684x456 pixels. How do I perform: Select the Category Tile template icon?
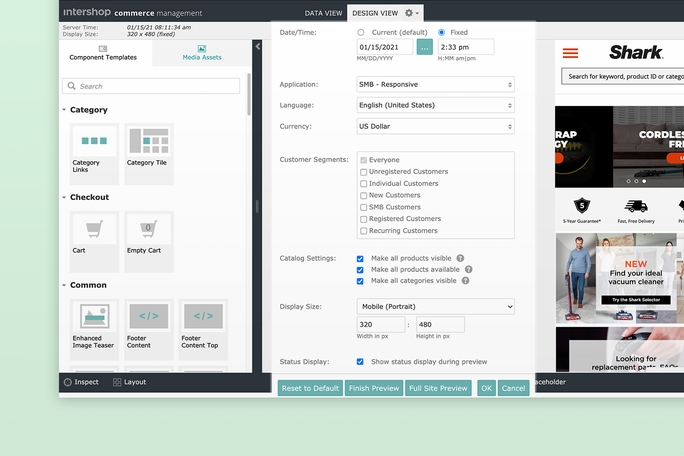click(x=149, y=141)
